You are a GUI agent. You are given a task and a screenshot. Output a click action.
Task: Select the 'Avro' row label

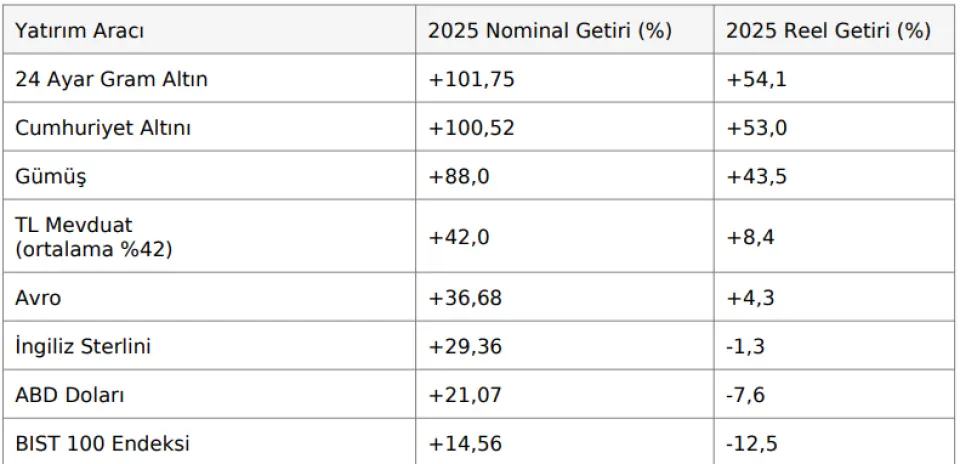tap(39, 298)
